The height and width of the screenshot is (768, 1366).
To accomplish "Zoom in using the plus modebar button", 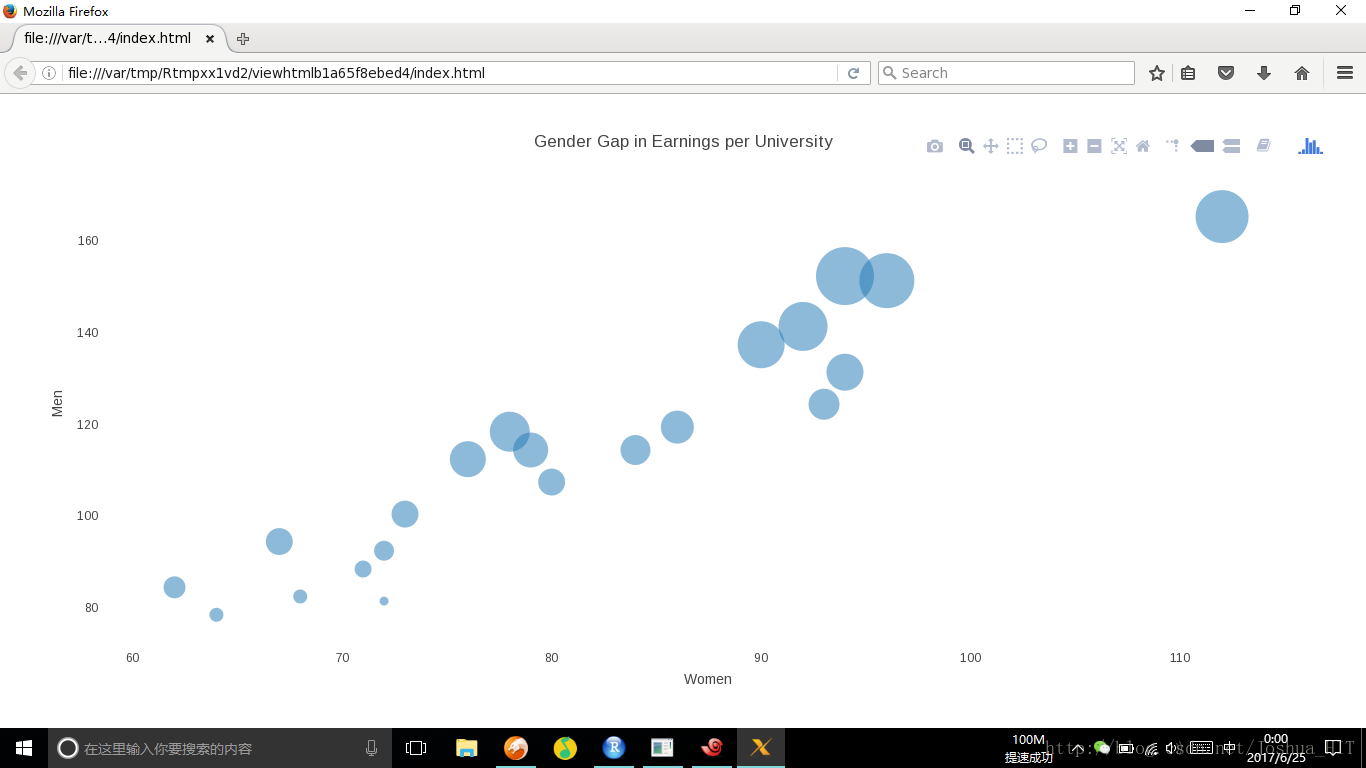I will point(1070,146).
